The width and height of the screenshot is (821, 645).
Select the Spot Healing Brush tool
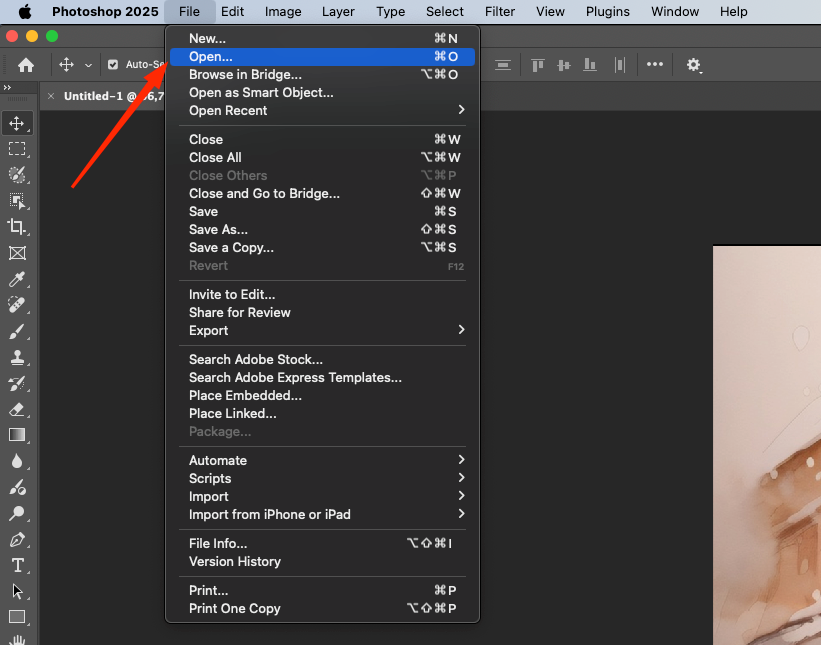tap(17, 305)
